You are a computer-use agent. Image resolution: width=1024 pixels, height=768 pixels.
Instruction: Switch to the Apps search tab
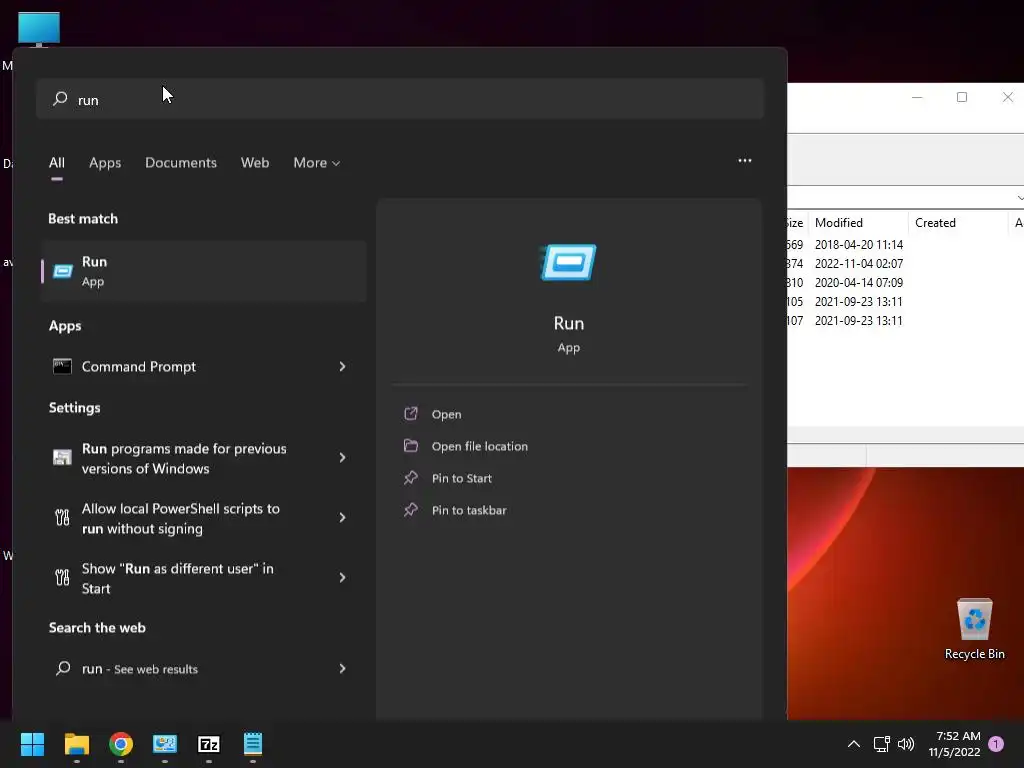[105, 163]
